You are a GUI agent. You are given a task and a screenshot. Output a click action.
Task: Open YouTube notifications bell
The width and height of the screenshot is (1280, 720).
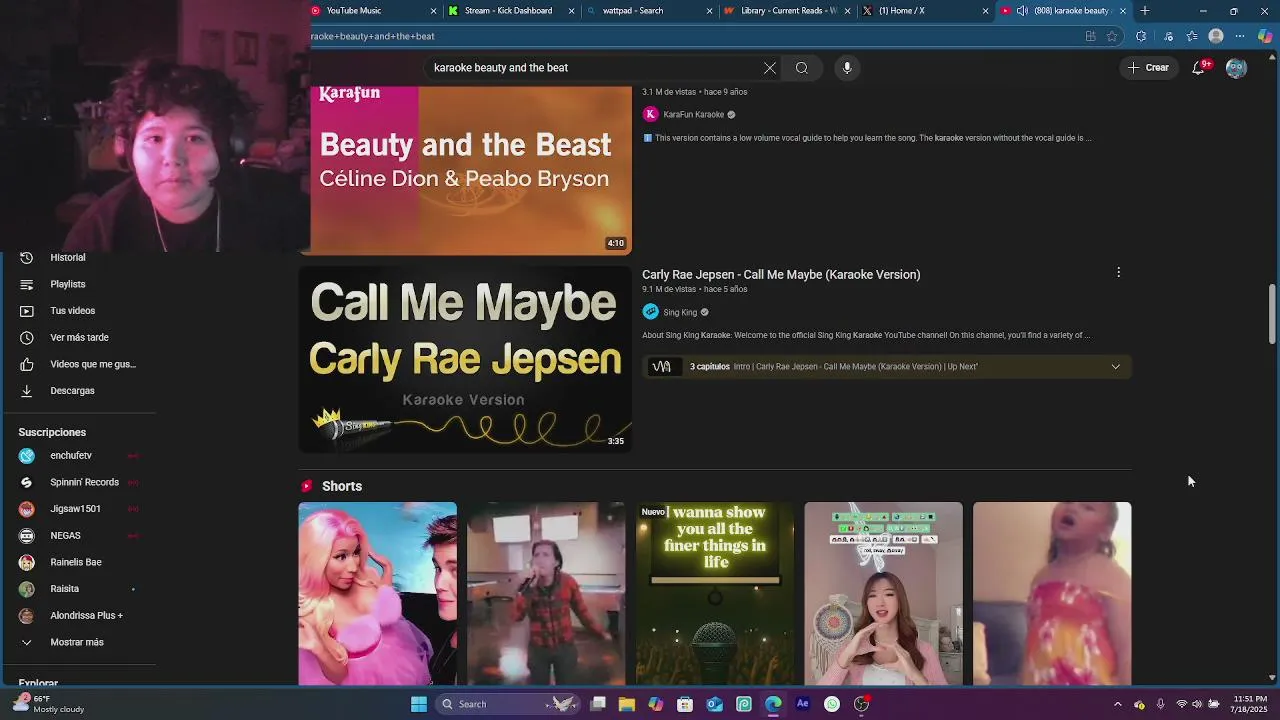1198,68
